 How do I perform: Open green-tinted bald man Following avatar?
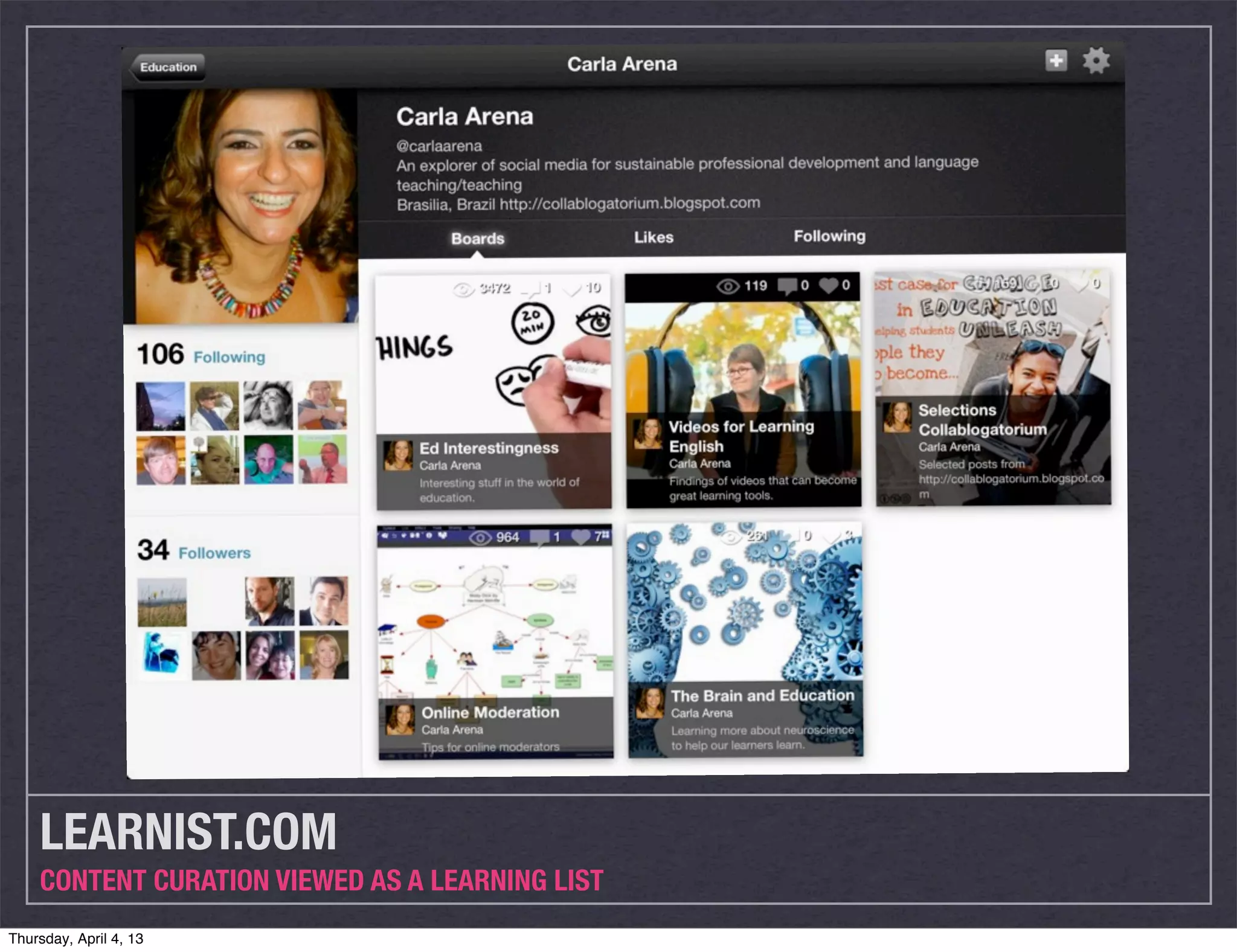pos(269,460)
